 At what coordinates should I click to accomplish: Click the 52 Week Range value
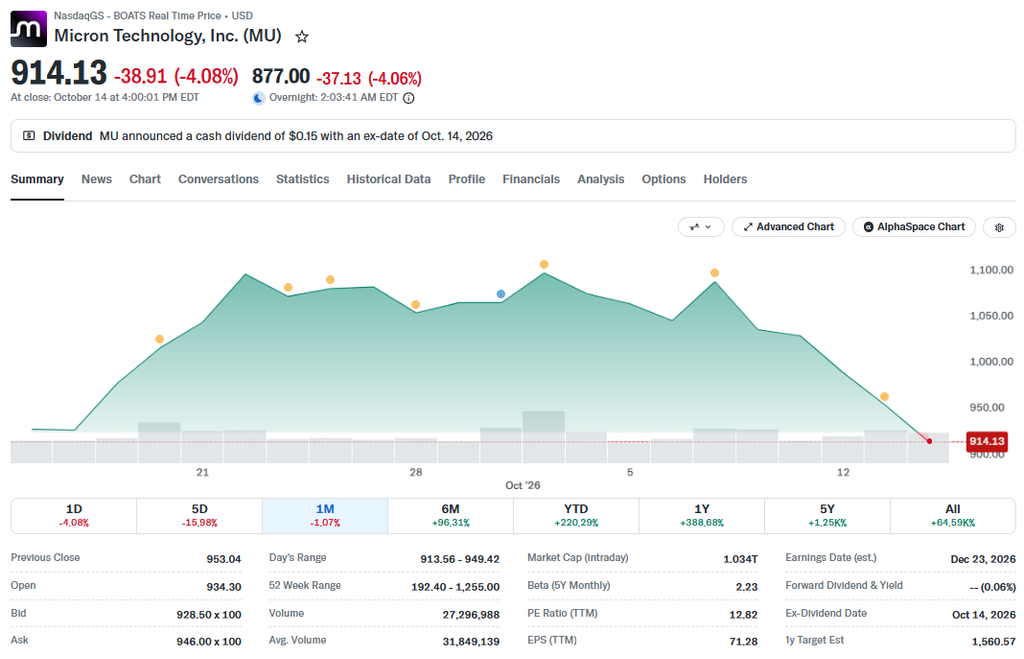point(455,587)
